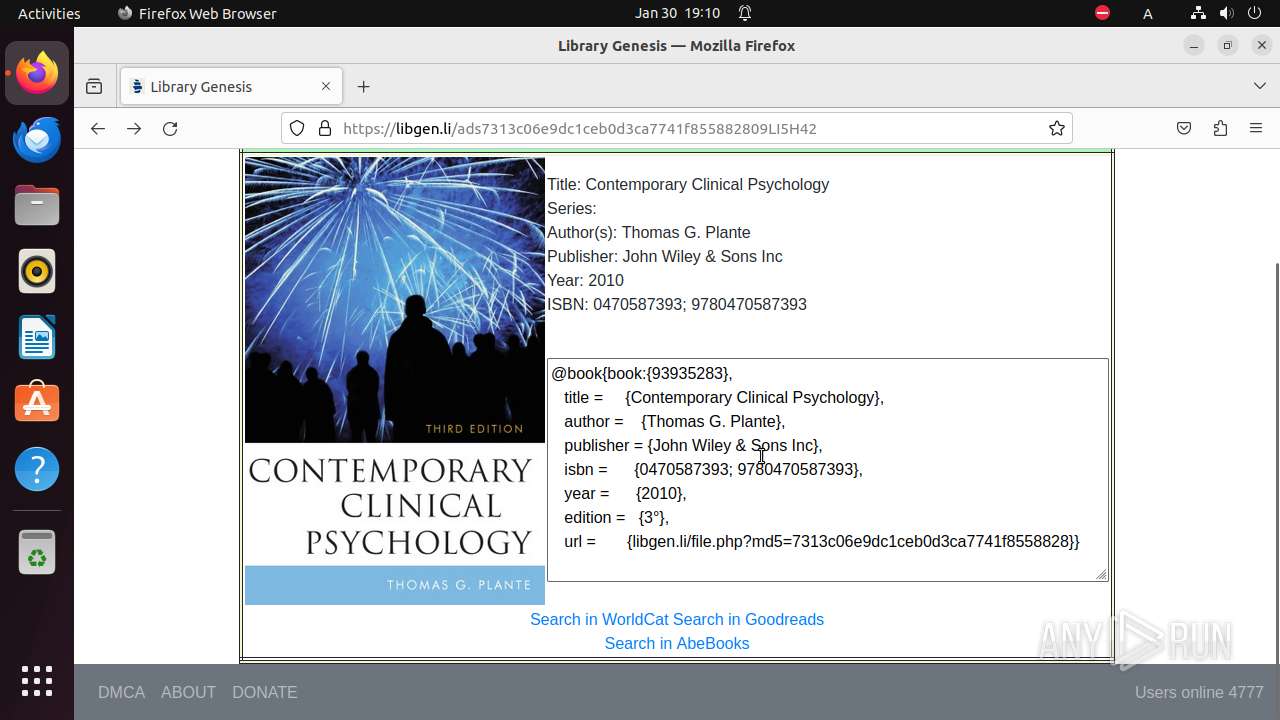The height and width of the screenshot is (720, 1280).
Task: Open the clock and calendar panel
Action: point(677,13)
